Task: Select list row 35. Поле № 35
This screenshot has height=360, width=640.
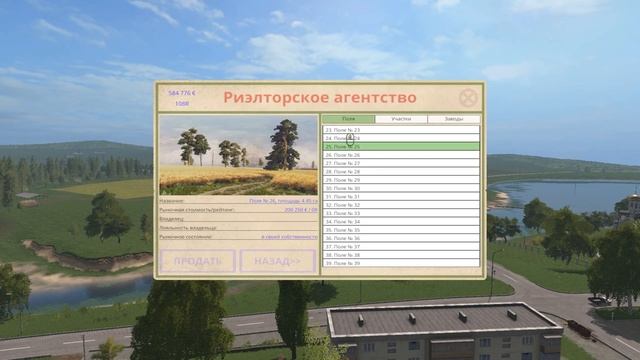Action: point(401,230)
